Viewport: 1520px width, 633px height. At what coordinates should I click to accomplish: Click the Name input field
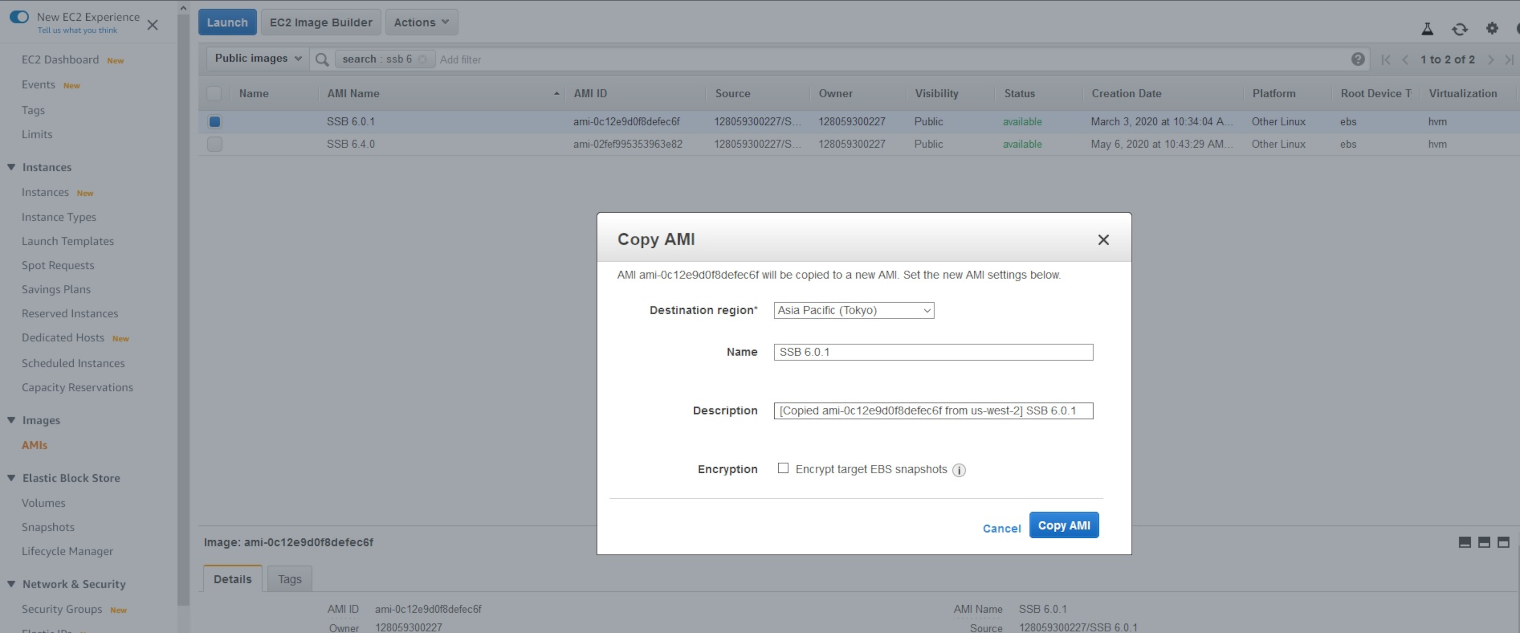point(933,352)
